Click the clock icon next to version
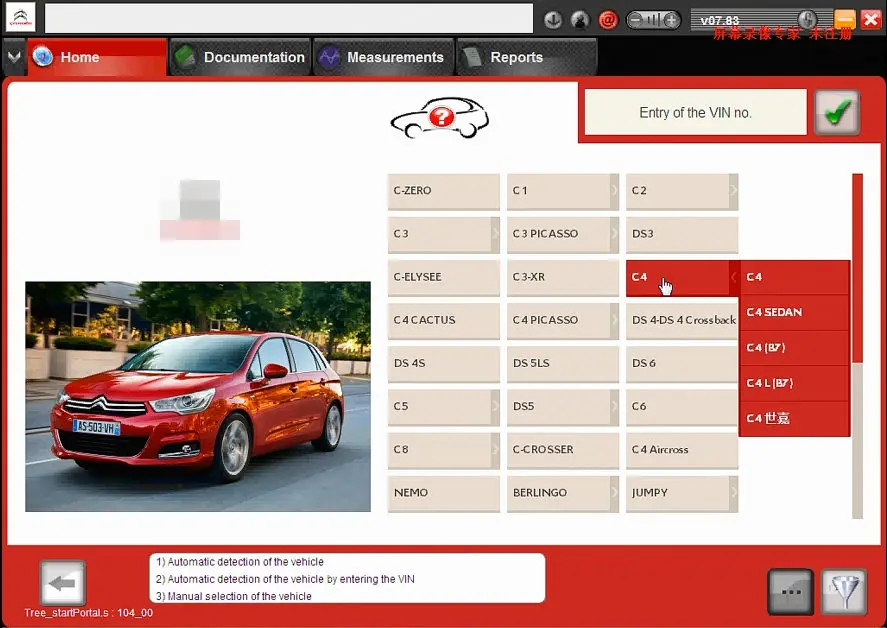 [x=808, y=19]
